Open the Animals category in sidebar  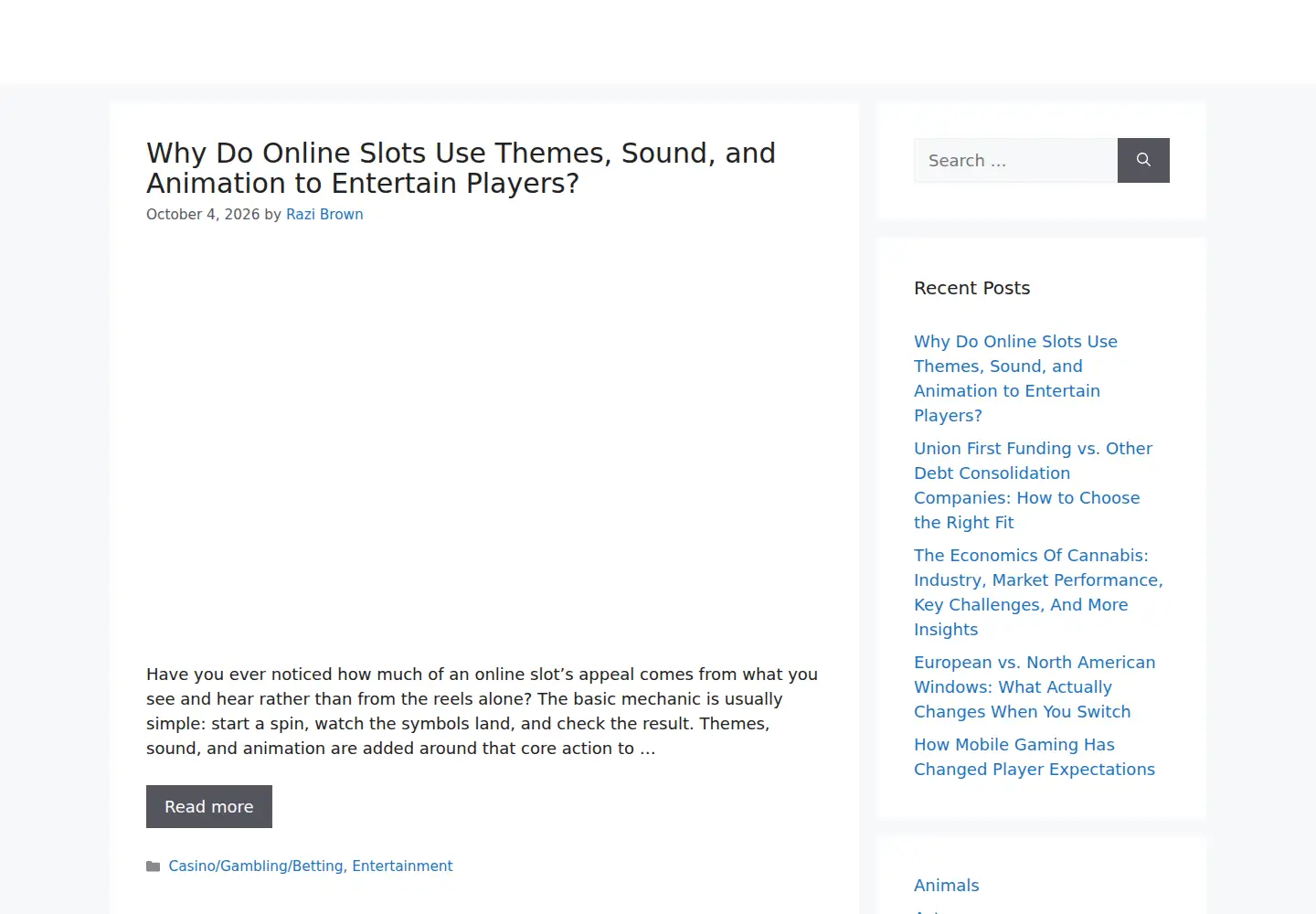[x=946, y=885]
